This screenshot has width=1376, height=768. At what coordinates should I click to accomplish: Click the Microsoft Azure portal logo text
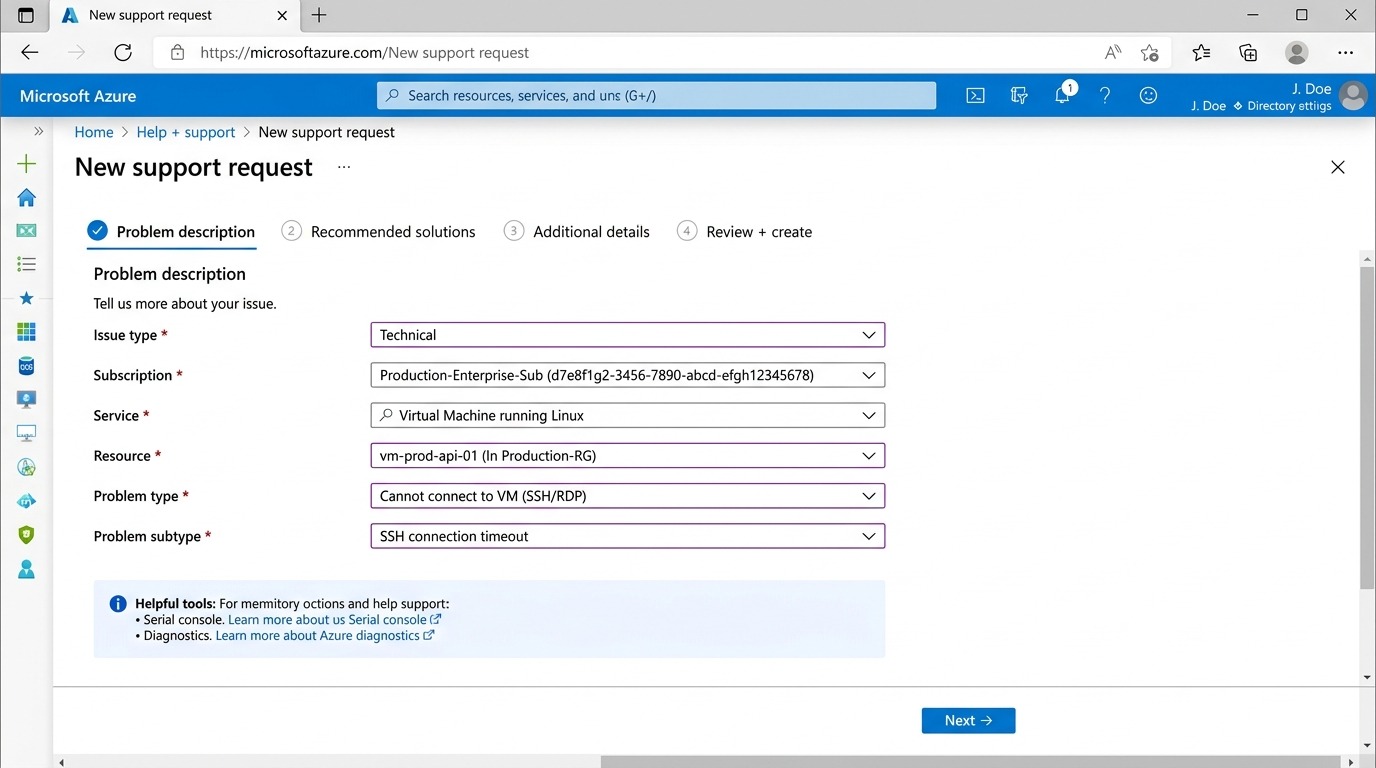[x=78, y=96]
